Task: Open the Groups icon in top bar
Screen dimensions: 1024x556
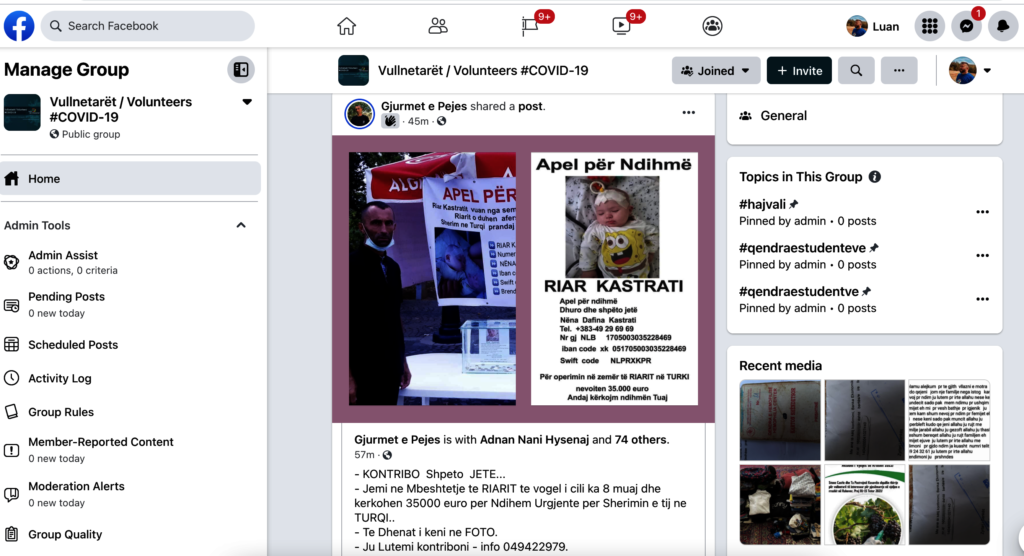Action: point(712,26)
